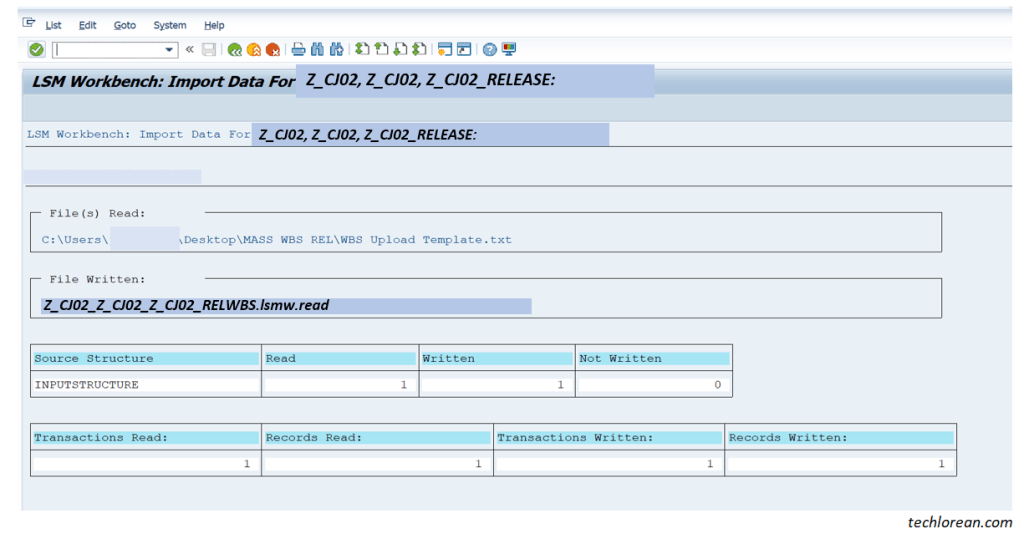
Task: Click Generate Shortcut icon
Action: (464, 49)
